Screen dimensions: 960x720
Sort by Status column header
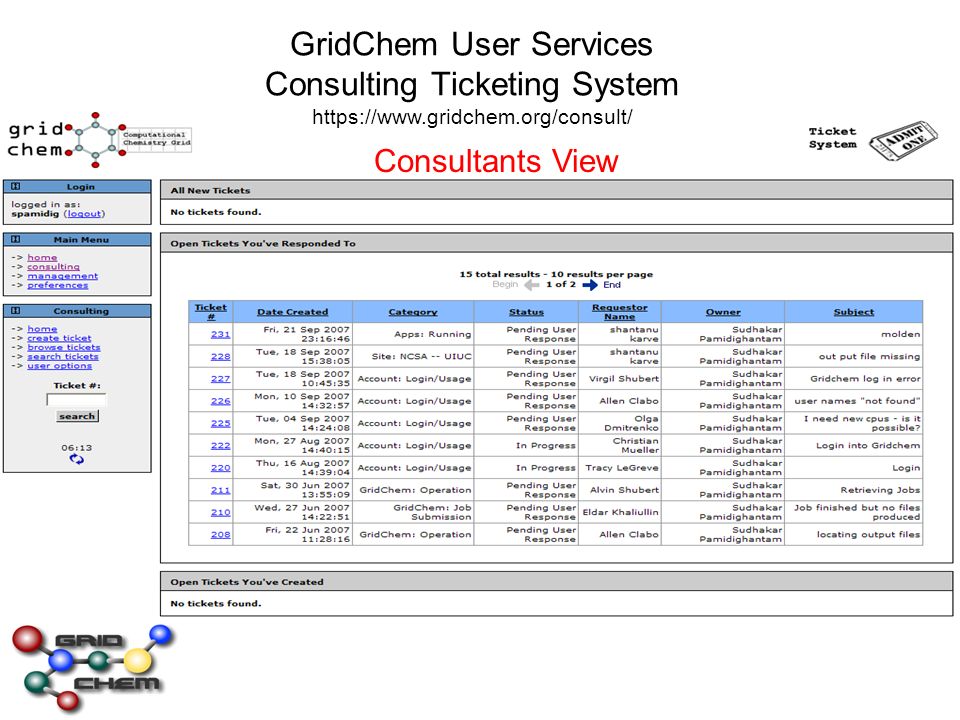(527, 312)
